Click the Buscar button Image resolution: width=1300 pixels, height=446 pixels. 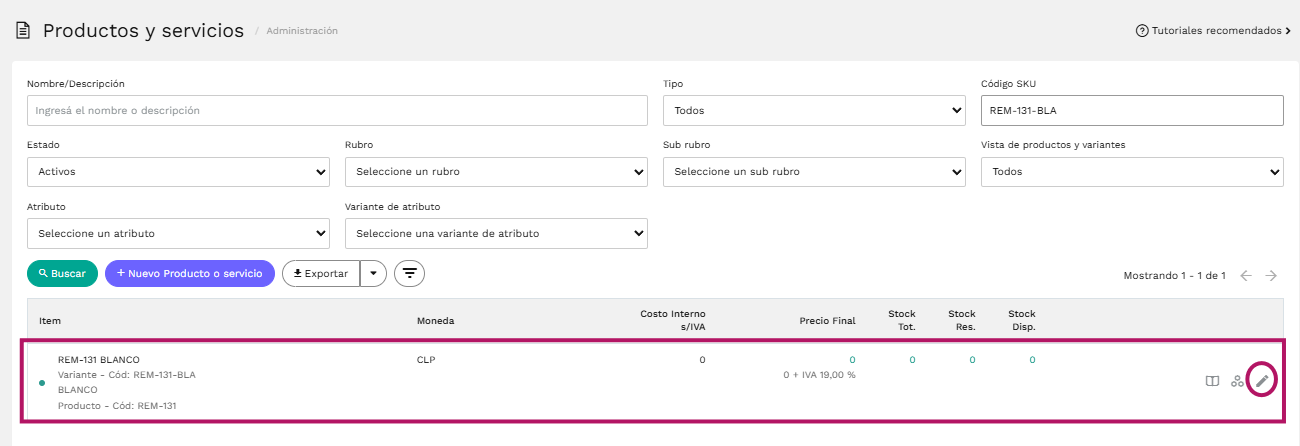coord(62,273)
